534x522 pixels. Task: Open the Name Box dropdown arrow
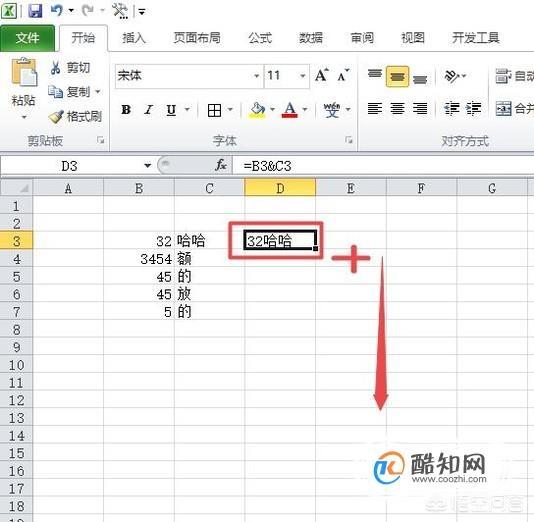pos(147,166)
